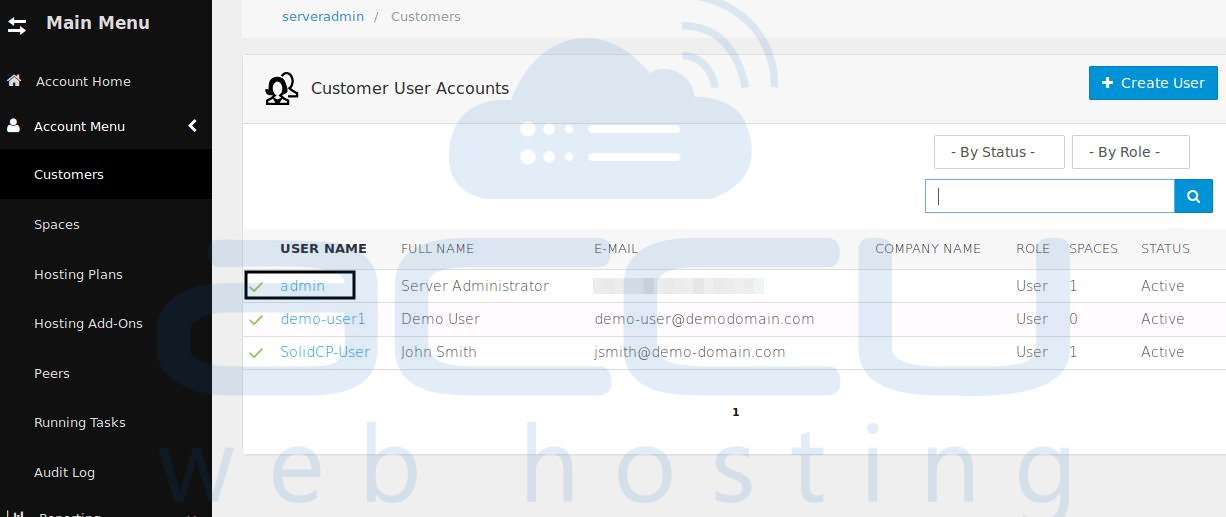The image size is (1226, 517).
Task: Click the E-MAIL column header
Action: pyautogui.click(x=616, y=248)
